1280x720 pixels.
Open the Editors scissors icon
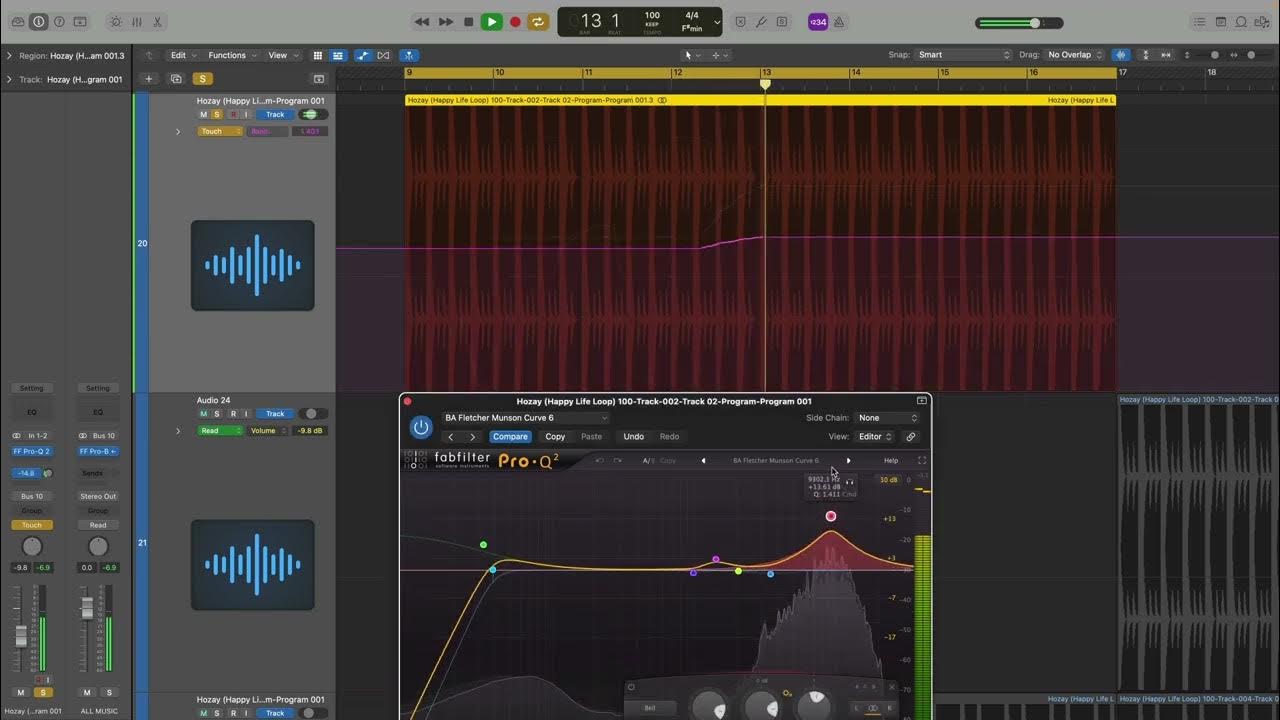tap(158, 22)
